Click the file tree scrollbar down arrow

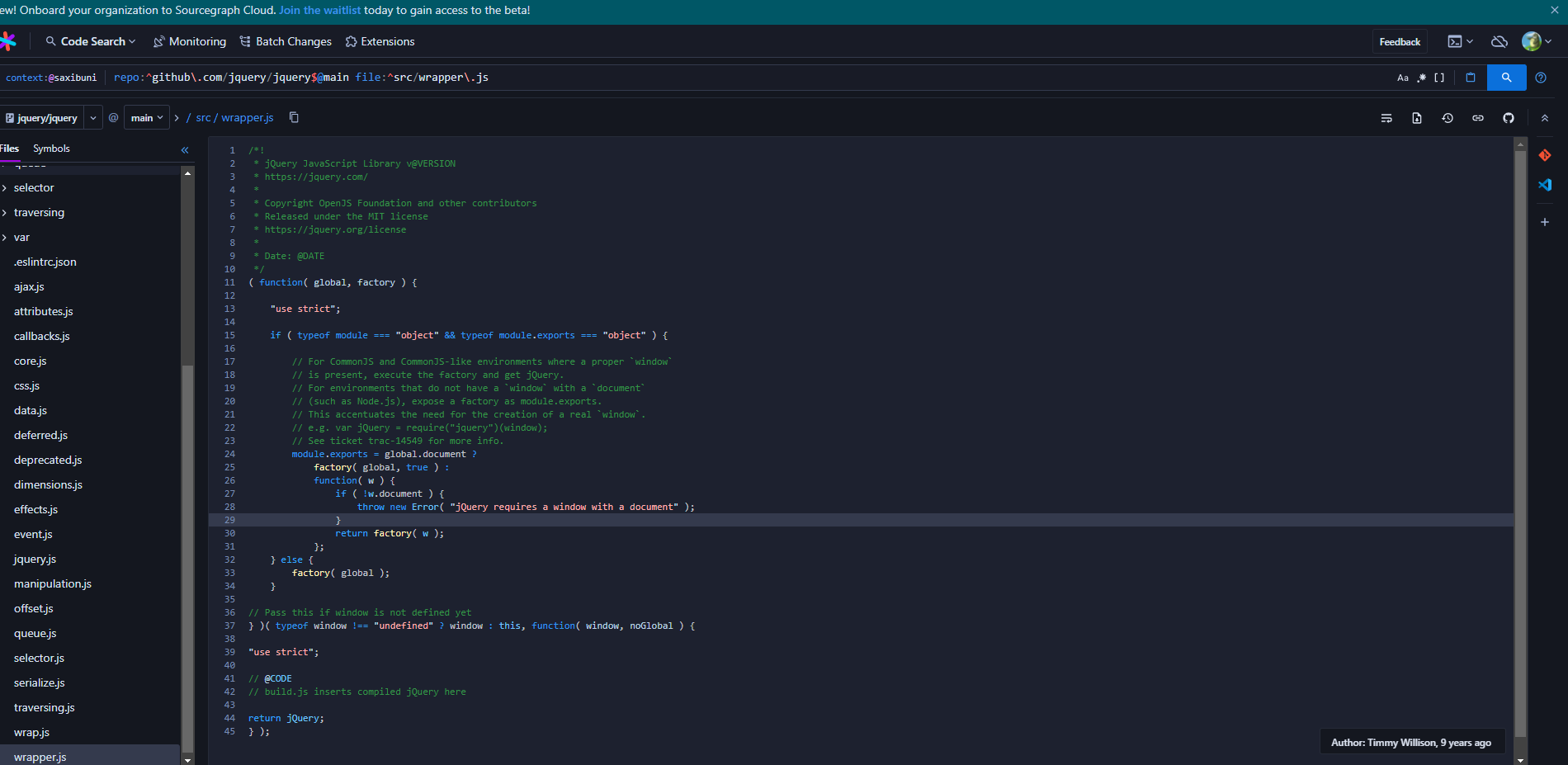187,759
